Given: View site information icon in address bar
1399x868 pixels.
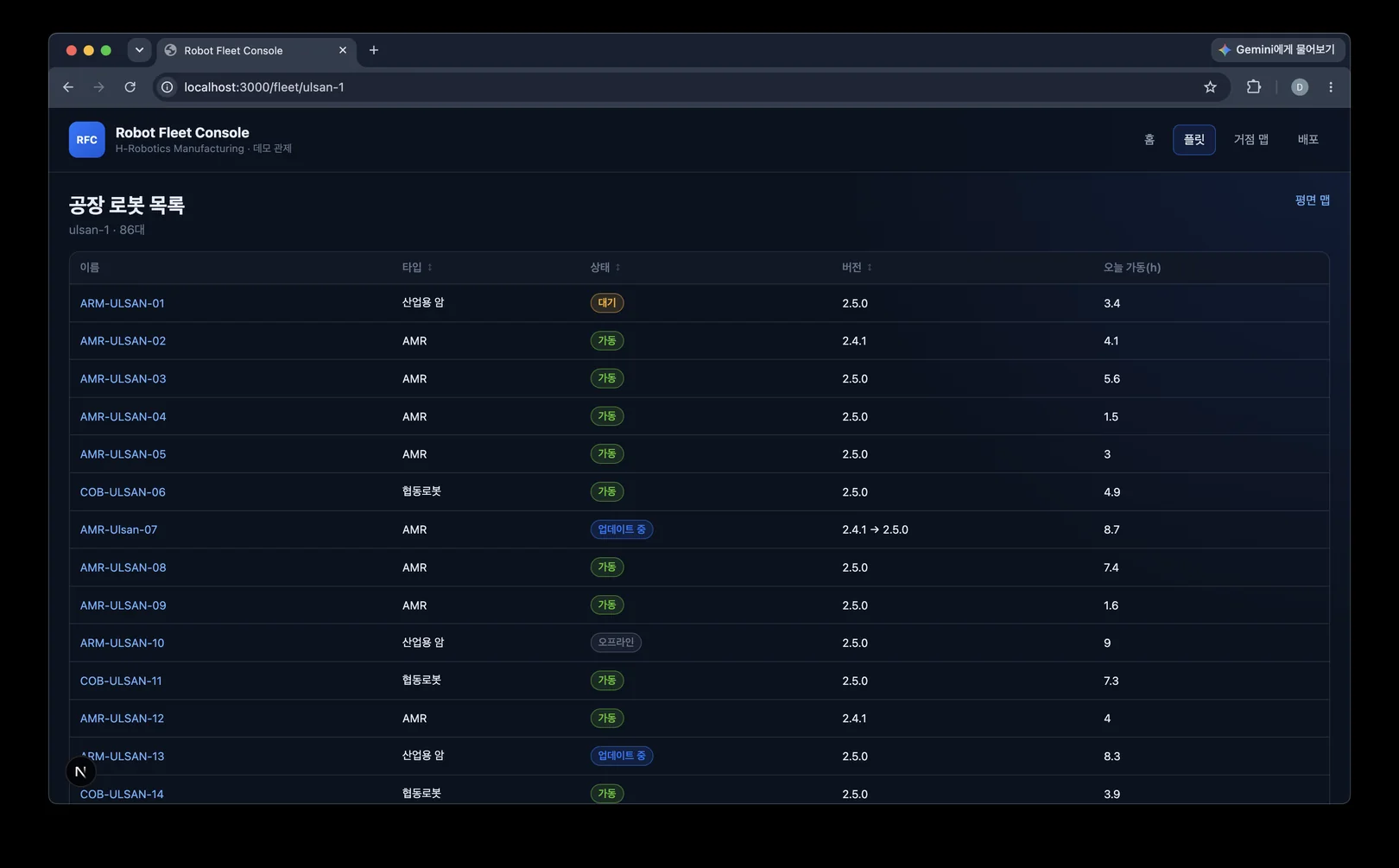Looking at the screenshot, I should pos(168,87).
